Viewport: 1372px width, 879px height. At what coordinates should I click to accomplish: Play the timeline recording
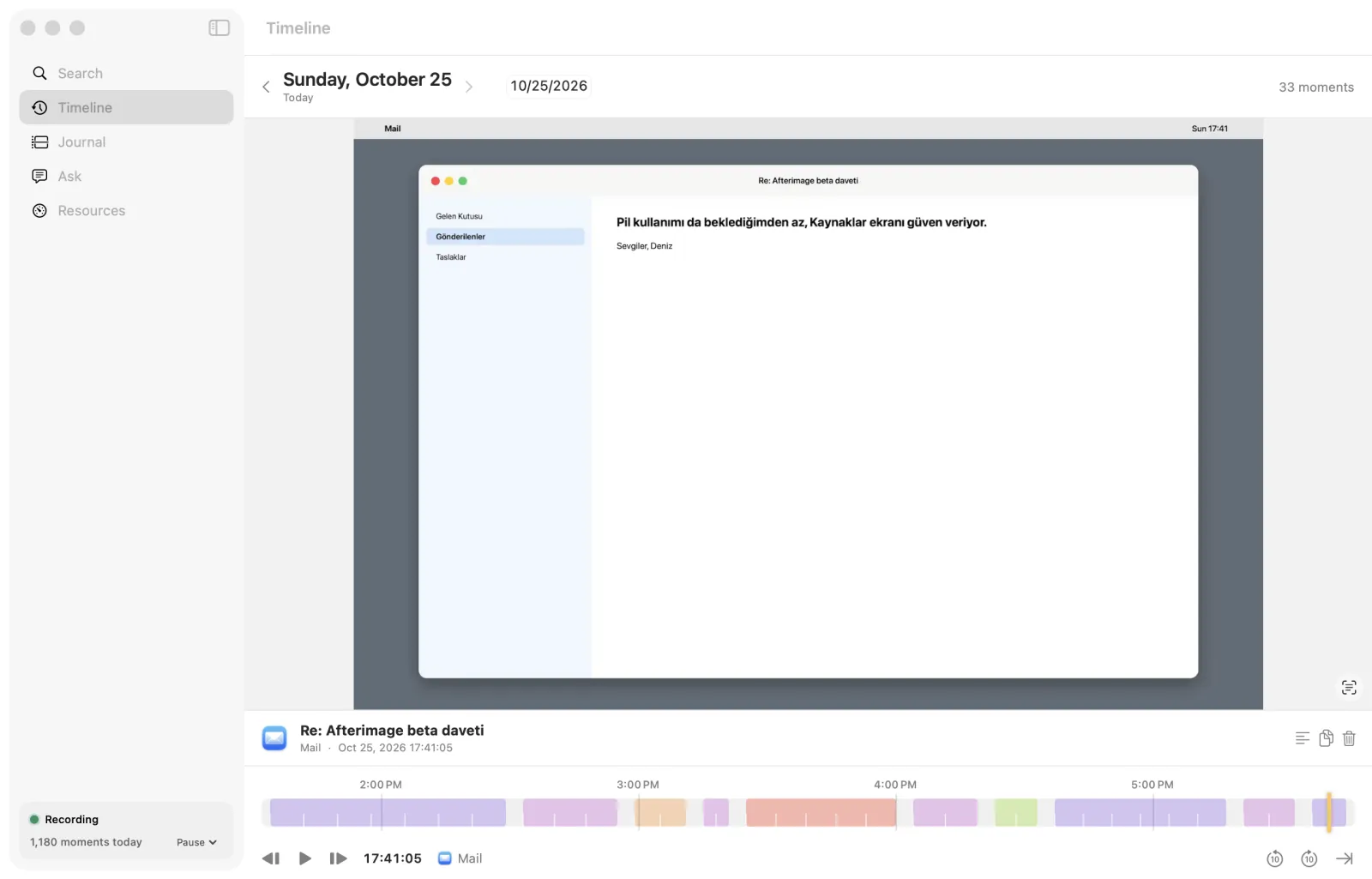point(304,858)
